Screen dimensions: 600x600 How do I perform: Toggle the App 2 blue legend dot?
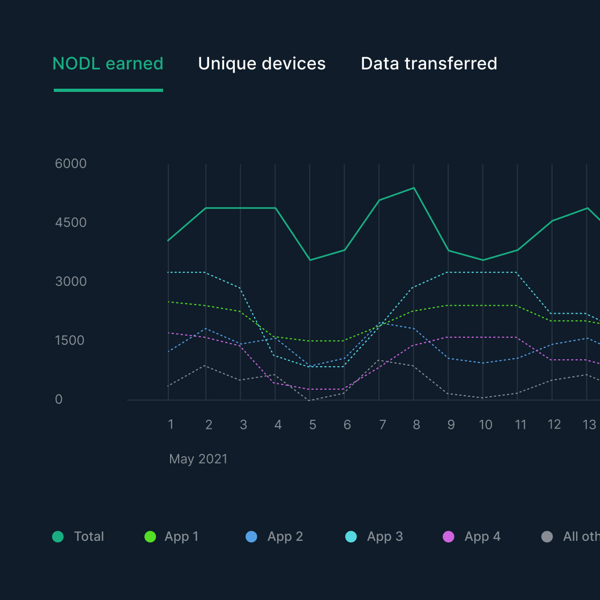(x=251, y=537)
